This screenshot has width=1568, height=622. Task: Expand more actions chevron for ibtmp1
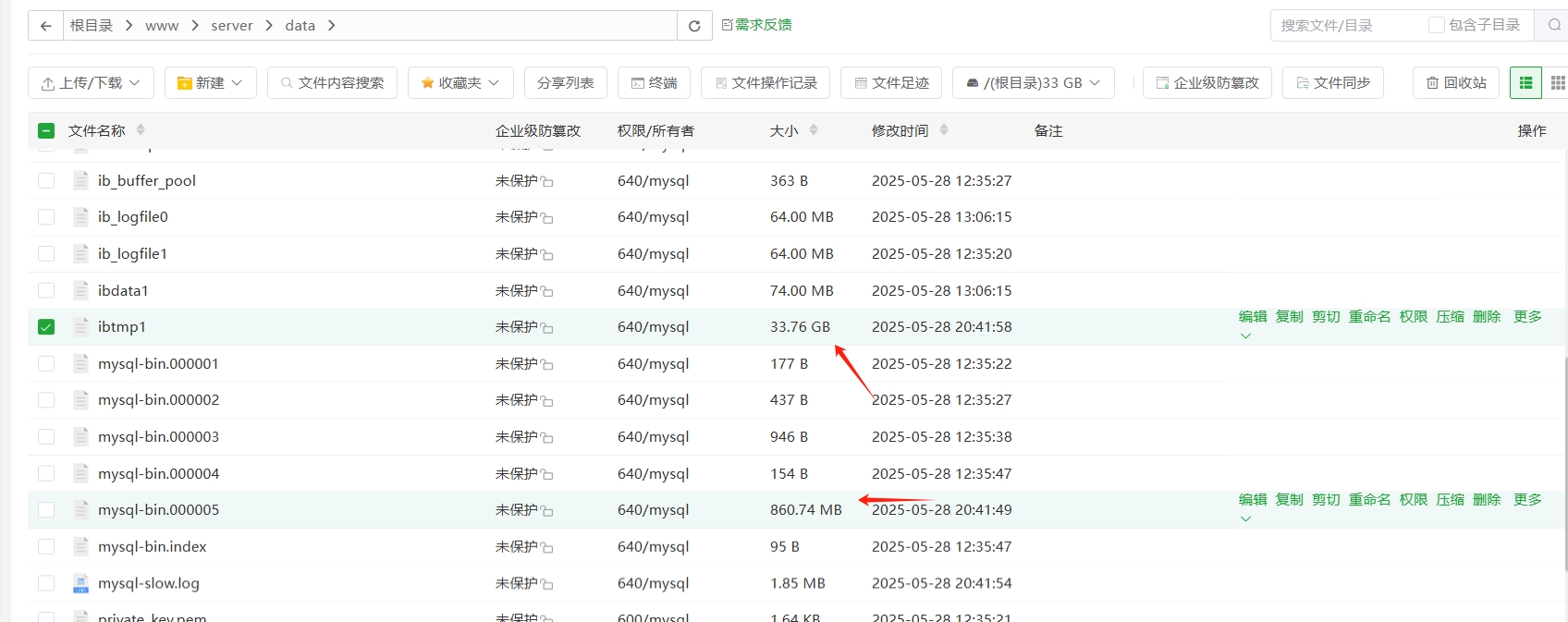click(x=1245, y=336)
